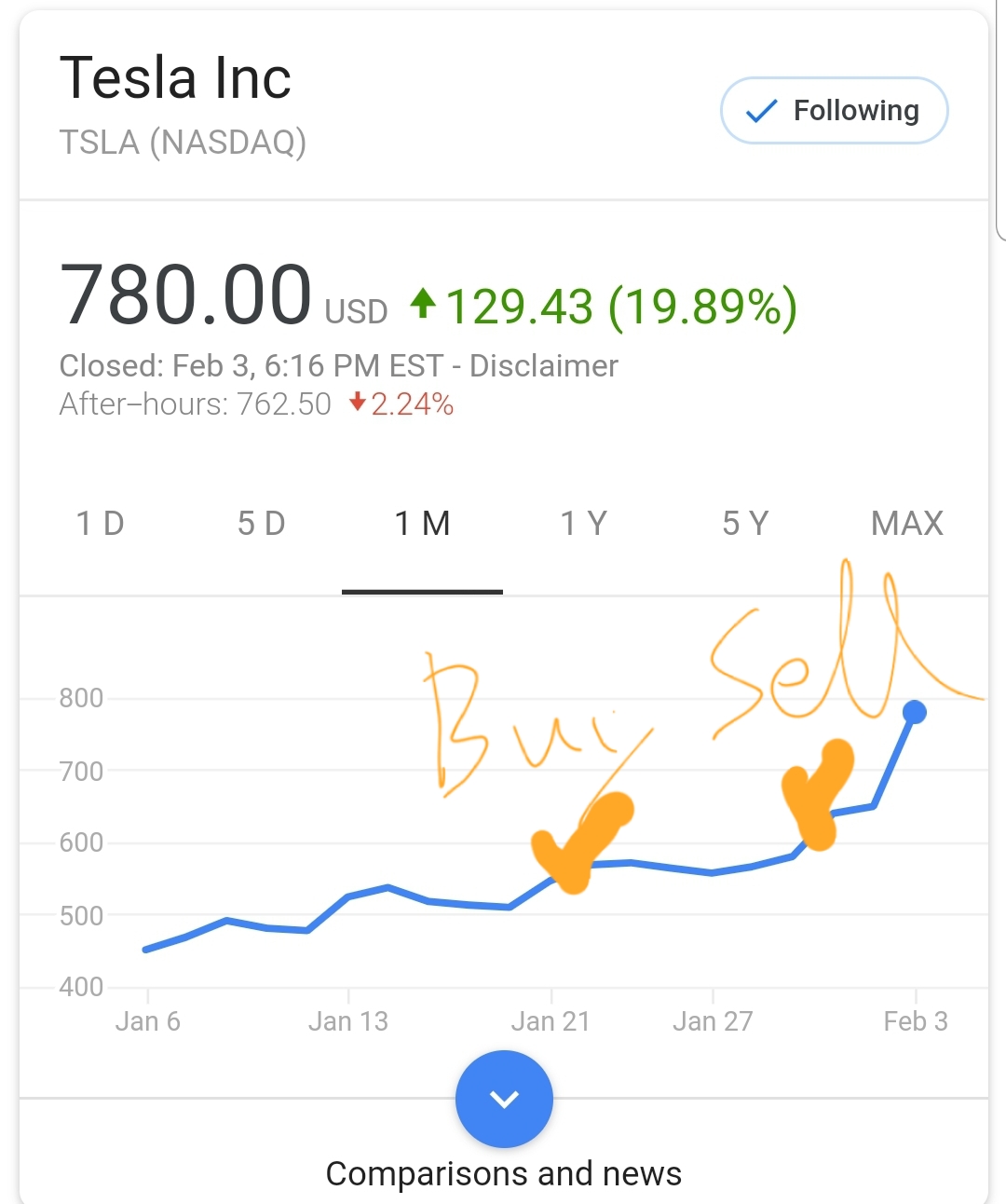Expand Comparisons and news with blue chevron
Screen dimensions: 1006x1204
504,1099
